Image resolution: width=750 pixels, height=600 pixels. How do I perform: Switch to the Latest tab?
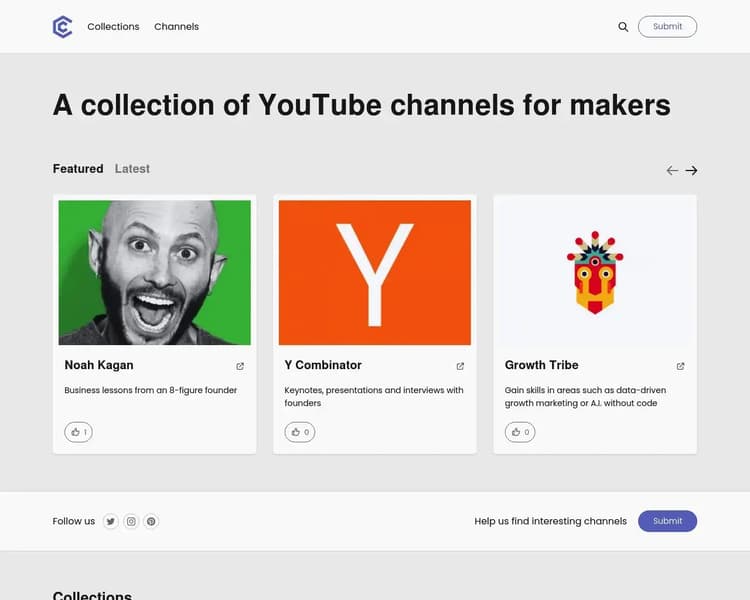pos(132,169)
